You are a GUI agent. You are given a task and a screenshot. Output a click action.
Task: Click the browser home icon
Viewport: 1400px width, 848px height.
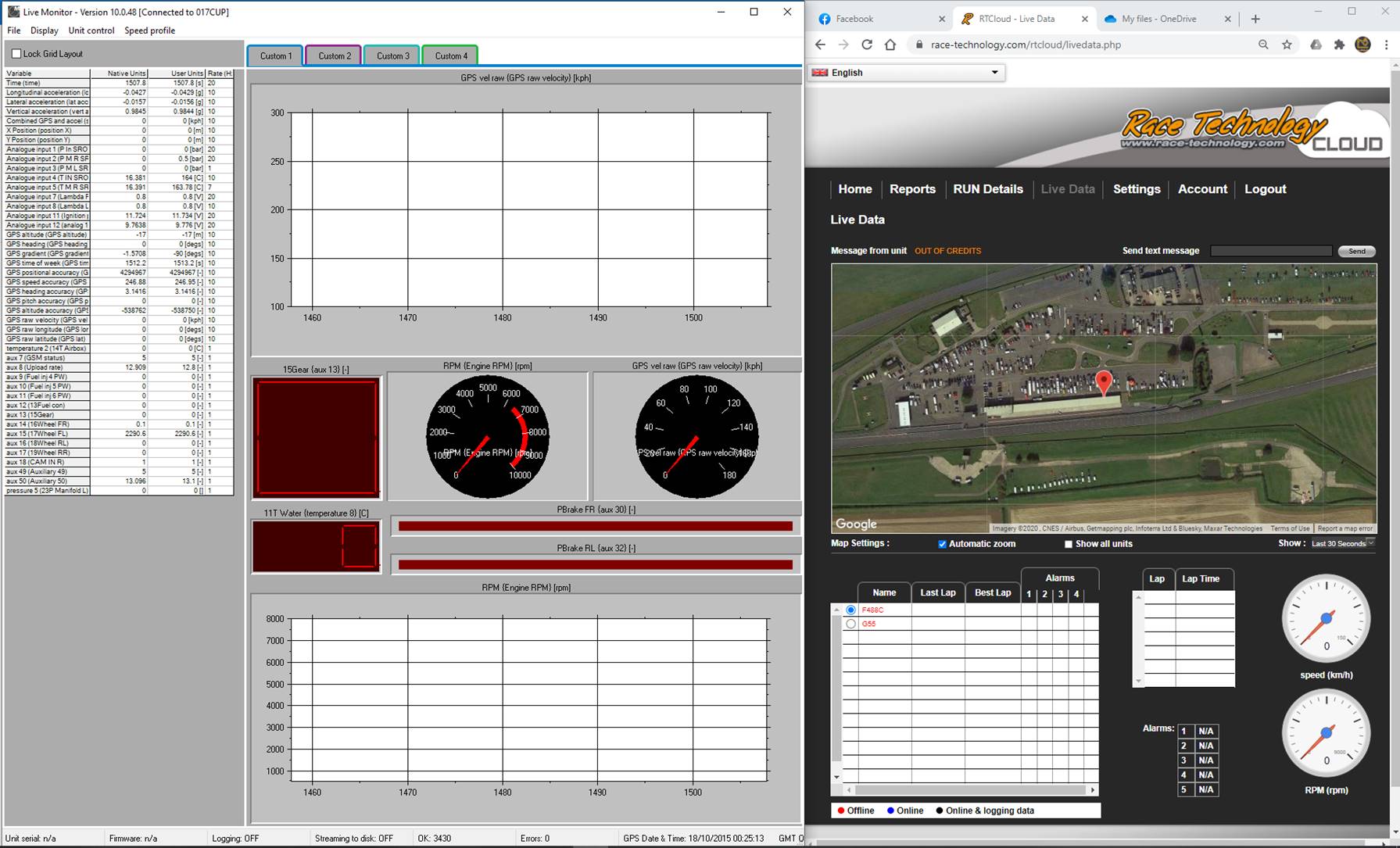(x=890, y=45)
